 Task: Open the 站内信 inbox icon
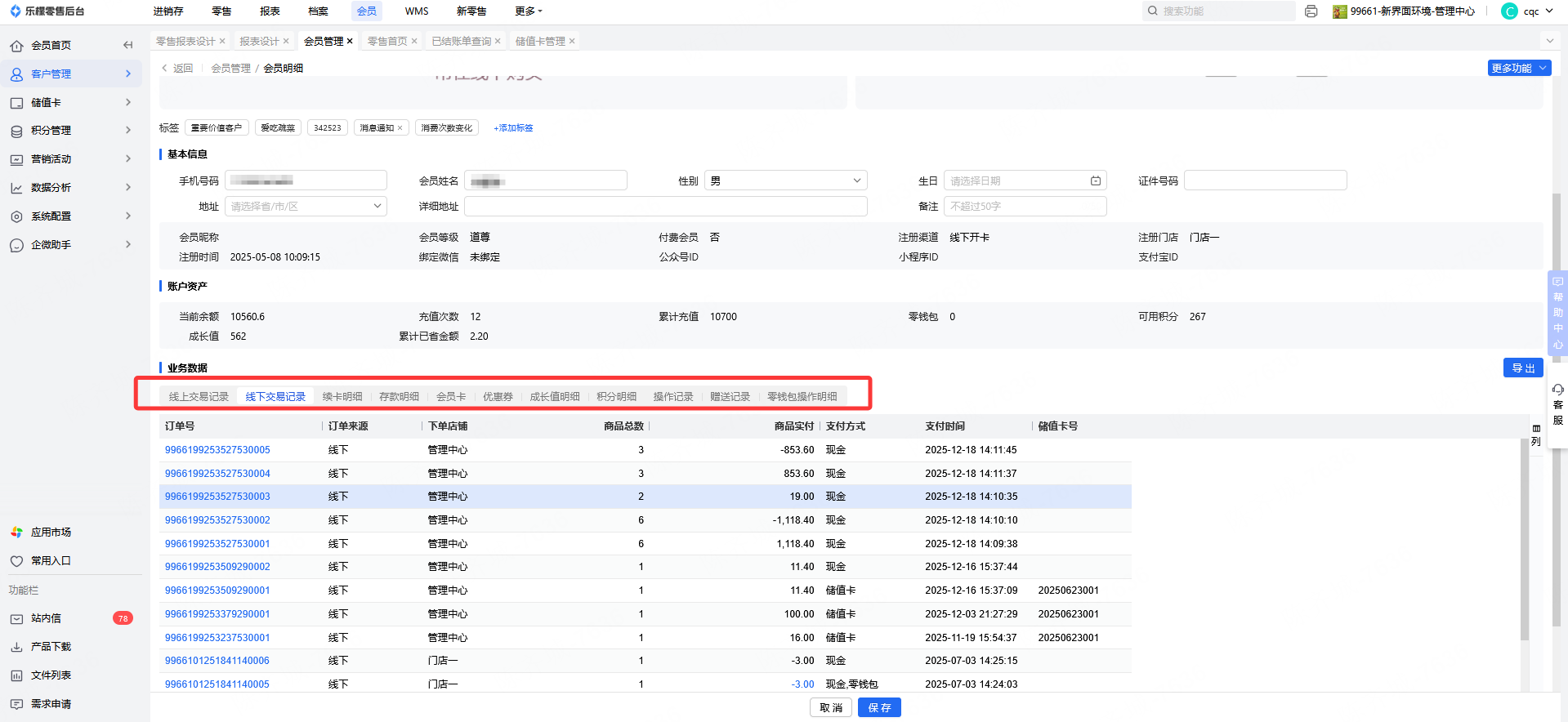(16, 619)
